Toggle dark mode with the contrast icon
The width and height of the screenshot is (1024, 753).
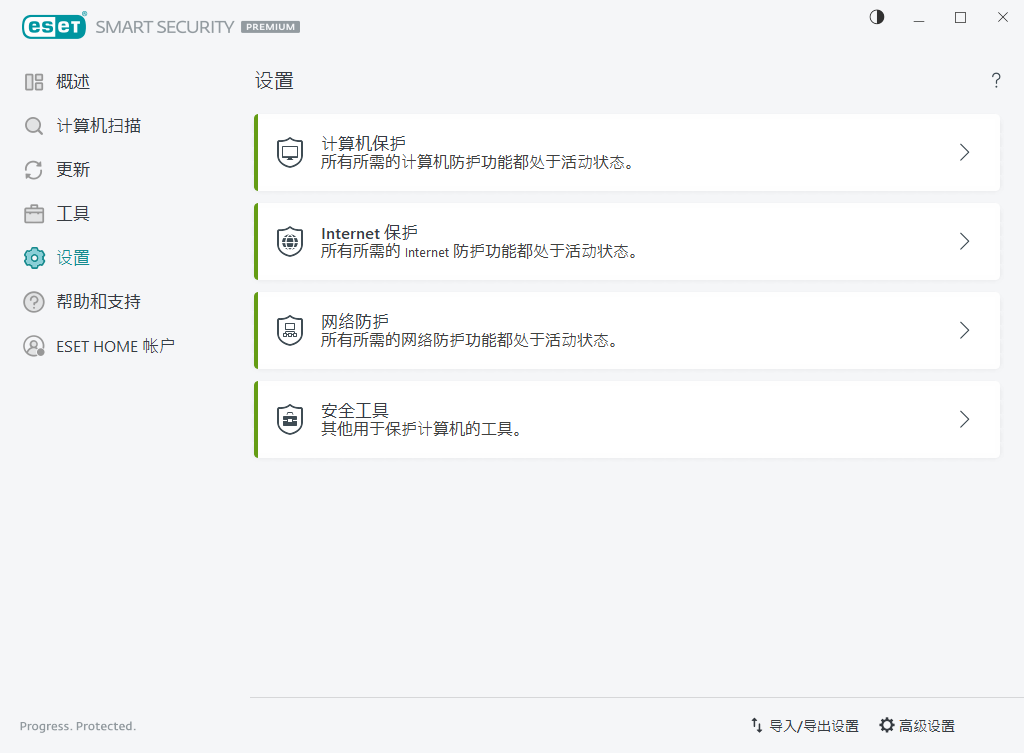pyautogui.click(x=876, y=17)
